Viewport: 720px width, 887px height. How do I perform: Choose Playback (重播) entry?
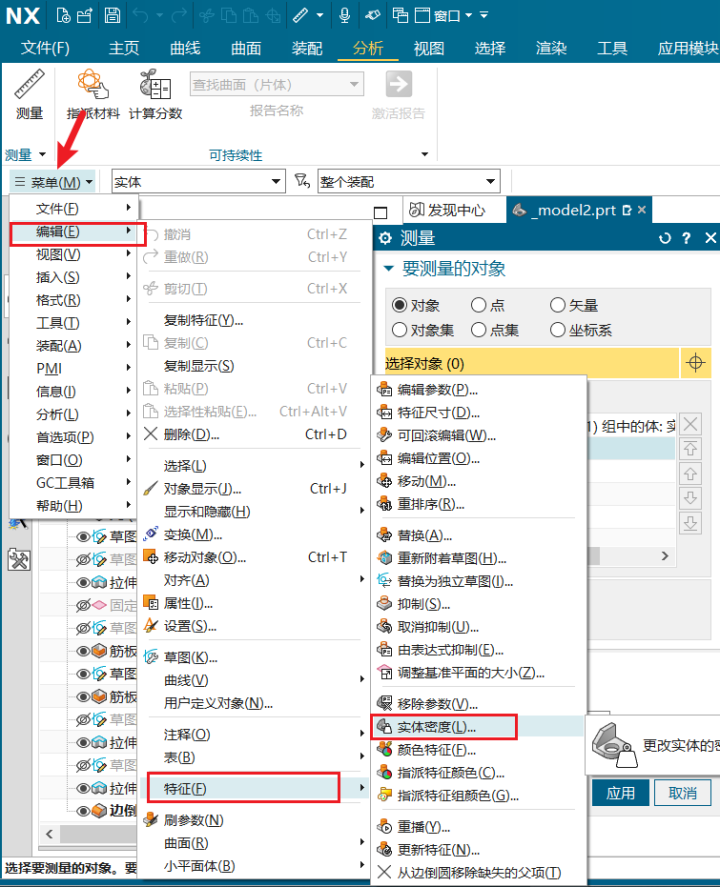(x=424, y=827)
